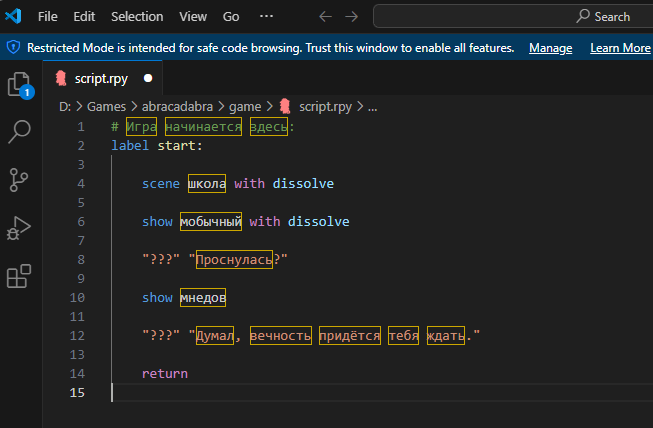Go forward with the right arrow
653x428 pixels.
(x=351, y=17)
